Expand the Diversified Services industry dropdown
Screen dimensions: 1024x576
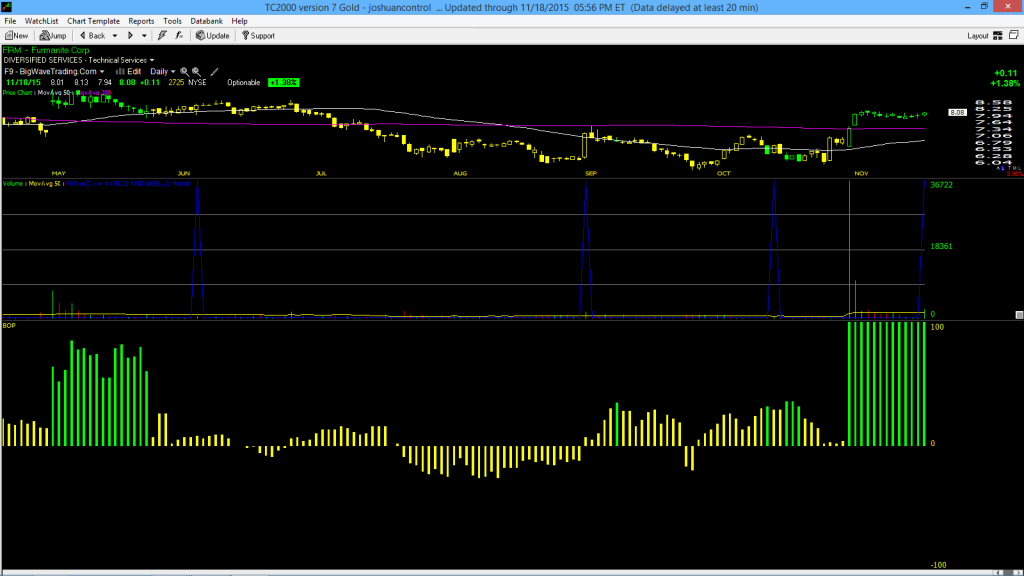click(x=152, y=60)
